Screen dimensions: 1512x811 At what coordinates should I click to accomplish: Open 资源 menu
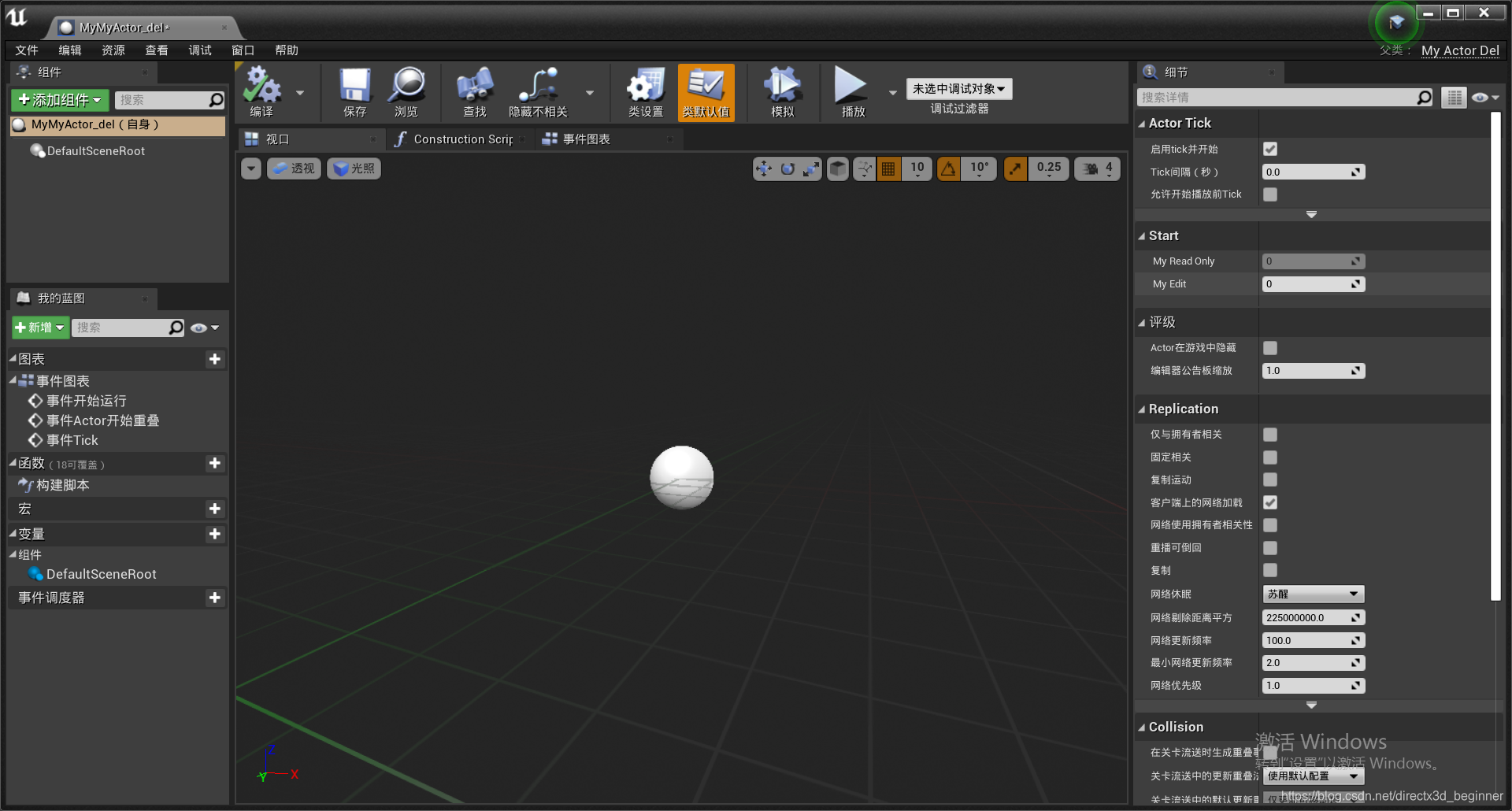point(113,50)
